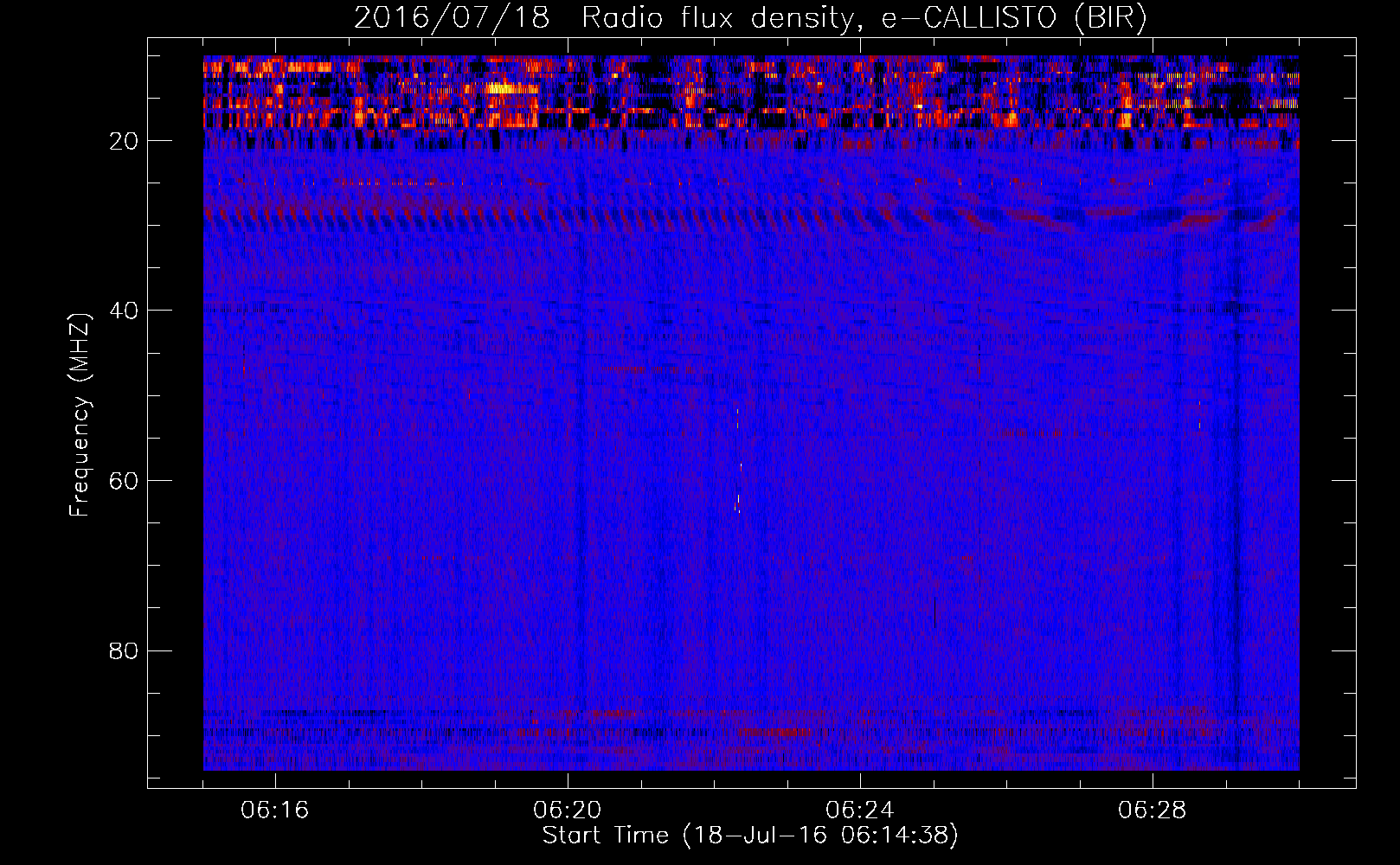Screen dimensions: 1400x865
Task: Click the 'Frequency (MHZ)' axis title
Action: pos(80,415)
